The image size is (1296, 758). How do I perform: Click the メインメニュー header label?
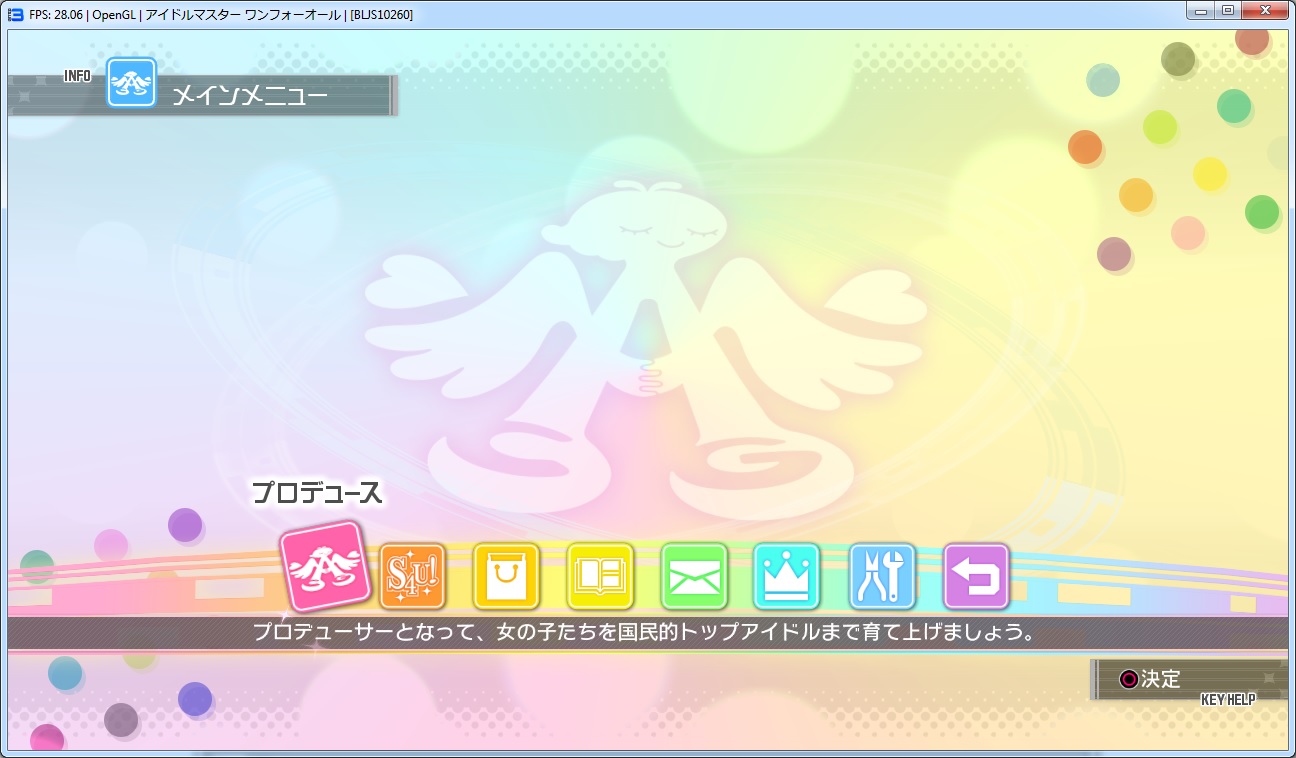pos(250,96)
